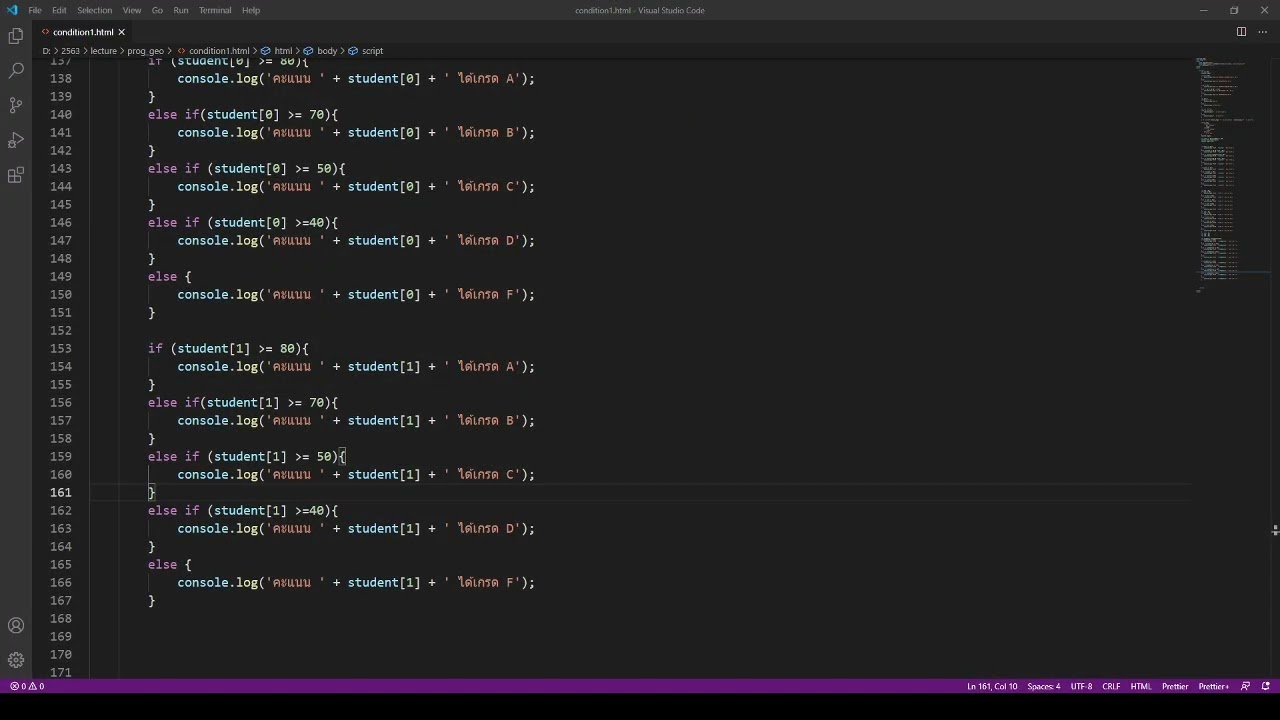The image size is (1280, 720).
Task: Click the closing brace on line 167
Action: coord(152,601)
